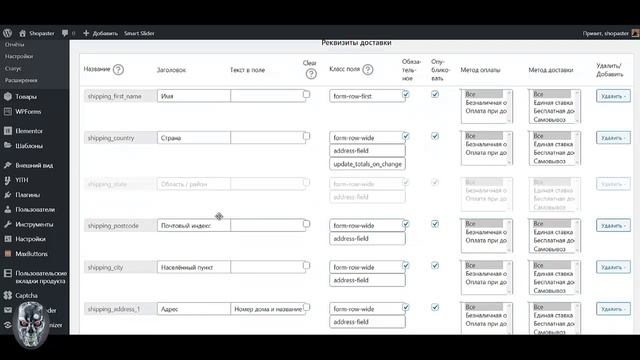Toggle Clear checkbox for shipping_postcode
This screenshot has height=360, width=640.
[307, 224]
